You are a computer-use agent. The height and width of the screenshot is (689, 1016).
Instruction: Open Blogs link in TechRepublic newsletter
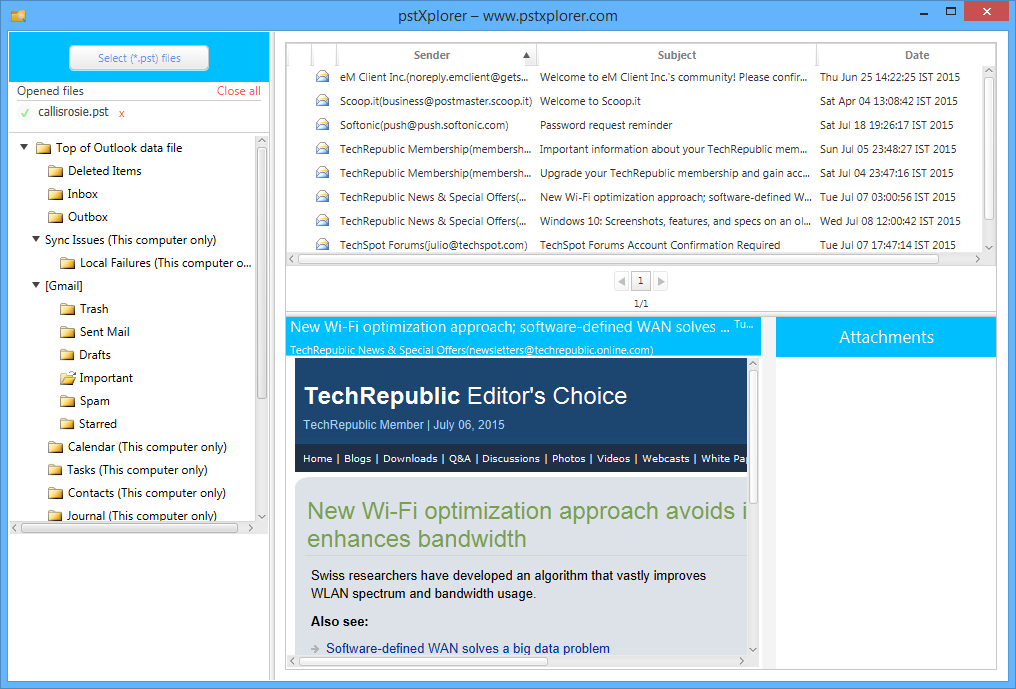point(358,458)
